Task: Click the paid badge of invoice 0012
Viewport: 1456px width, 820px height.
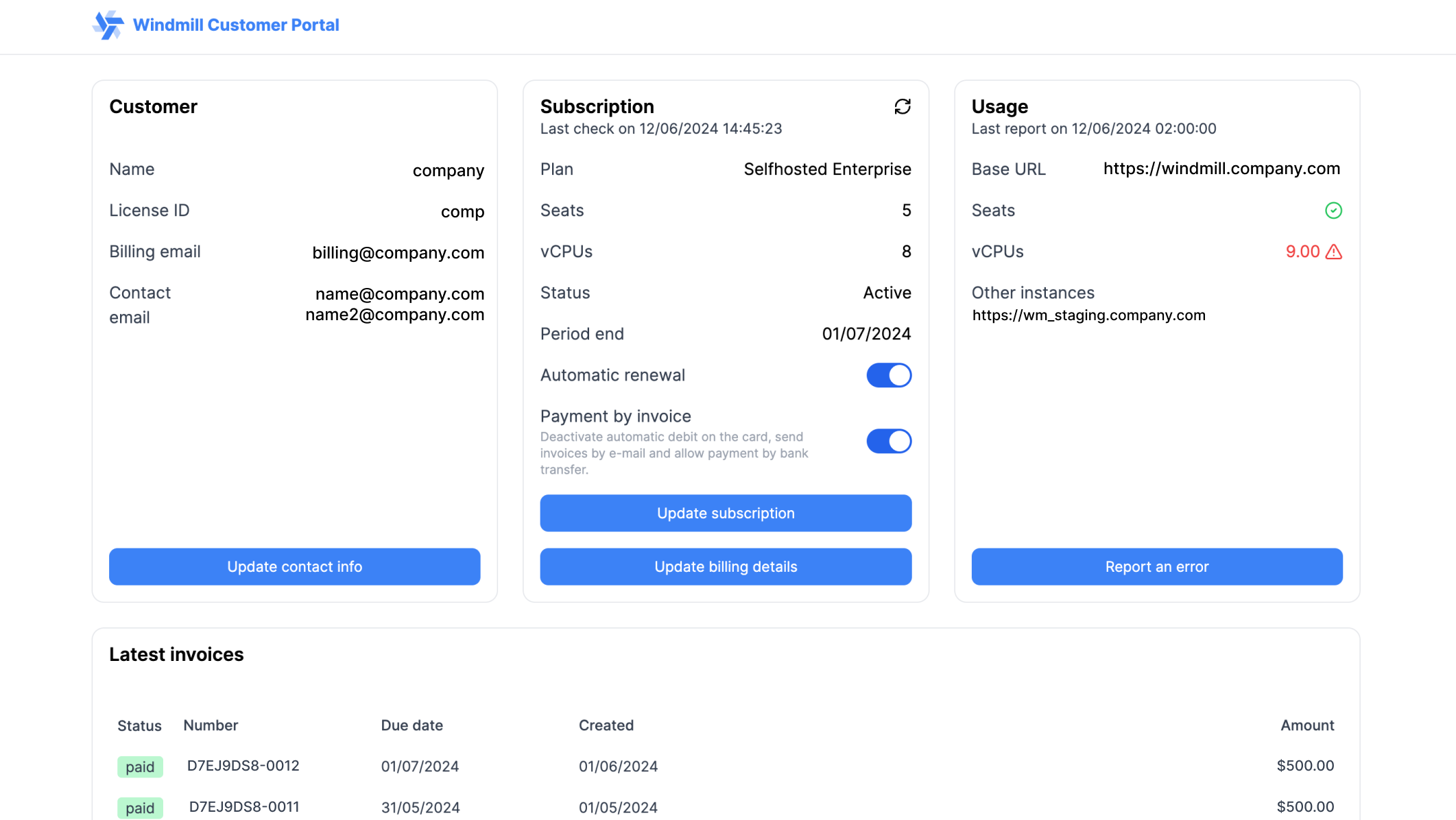Action: [x=140, y=767]
